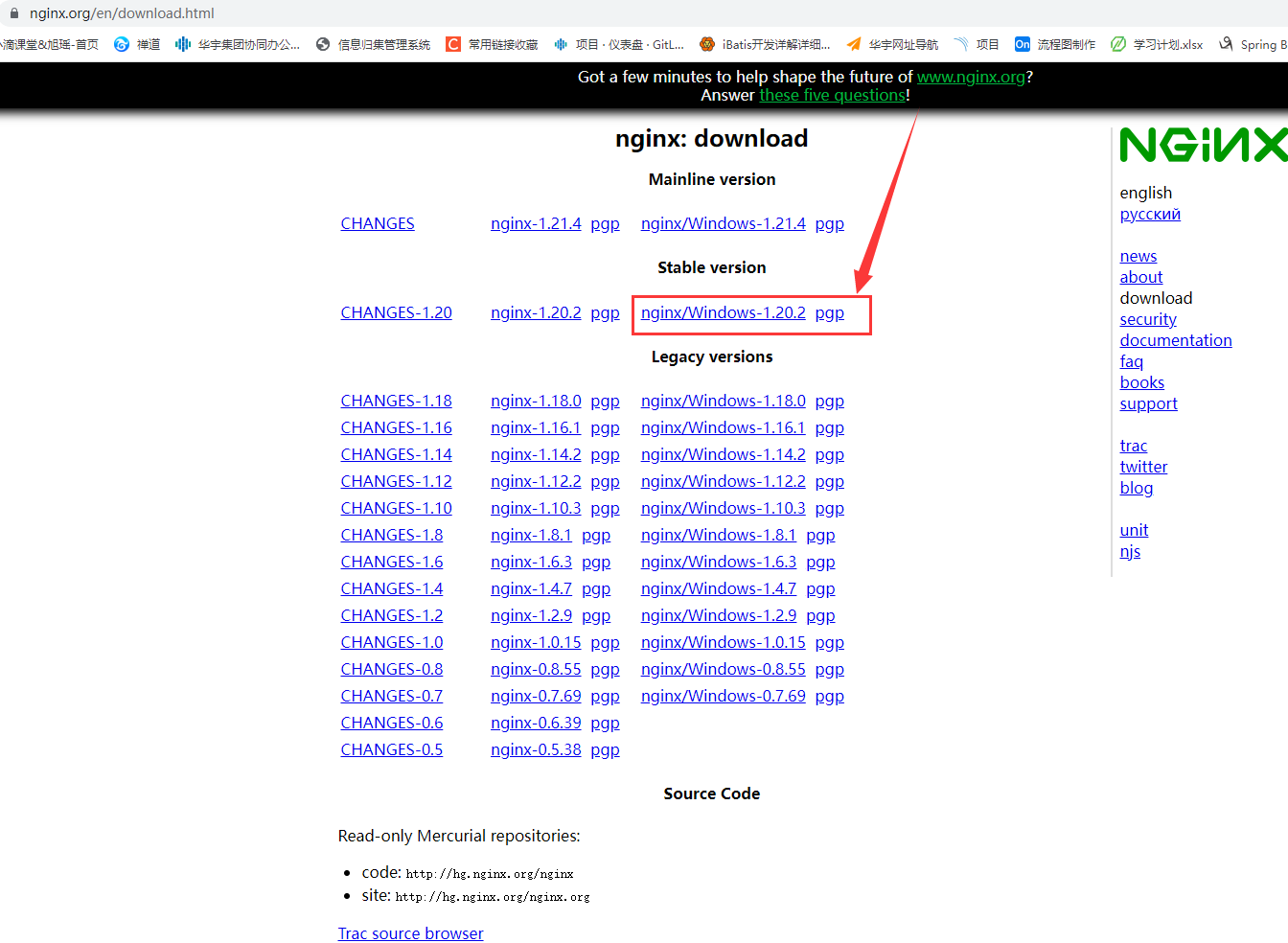
Task: Open pgp signature for nginx-0.6.39
Action: (x=605, y=724)
